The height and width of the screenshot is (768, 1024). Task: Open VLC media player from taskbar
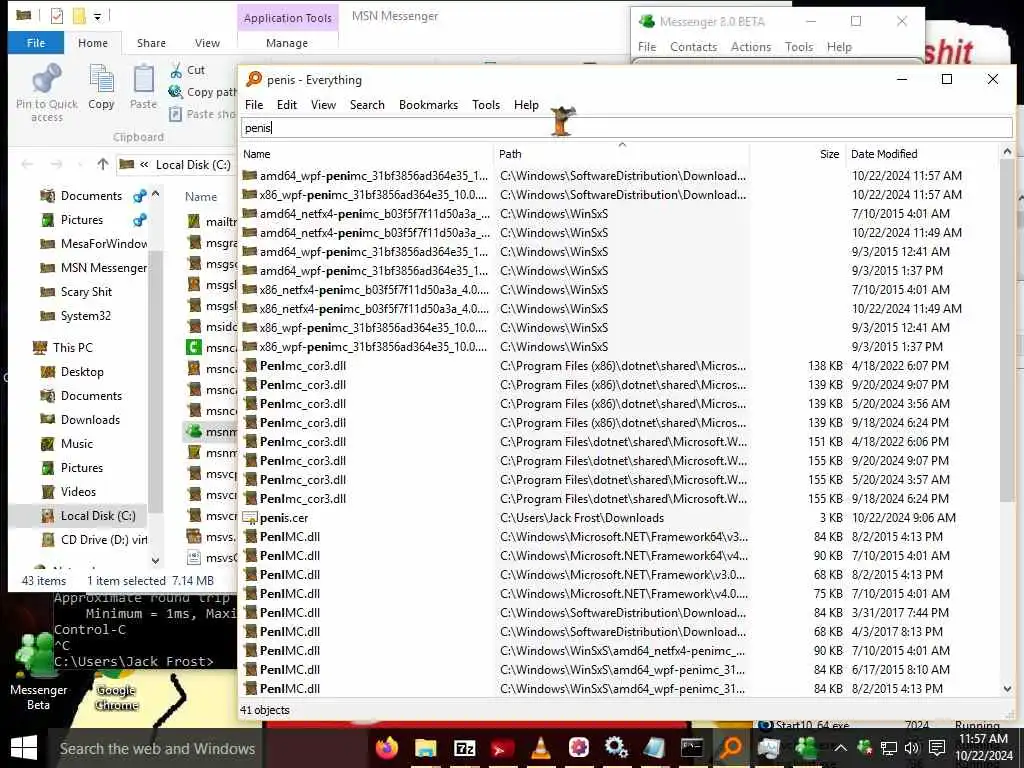(541, 747)
